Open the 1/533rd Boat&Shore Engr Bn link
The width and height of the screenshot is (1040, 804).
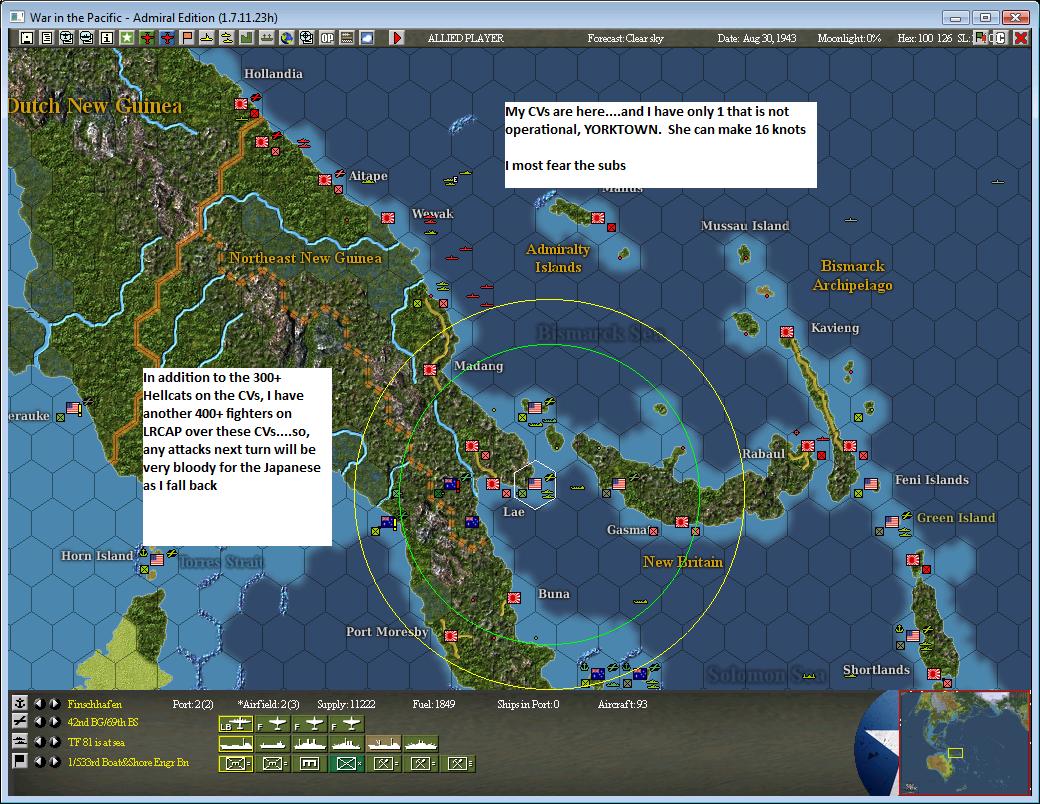tap(128, 762)
